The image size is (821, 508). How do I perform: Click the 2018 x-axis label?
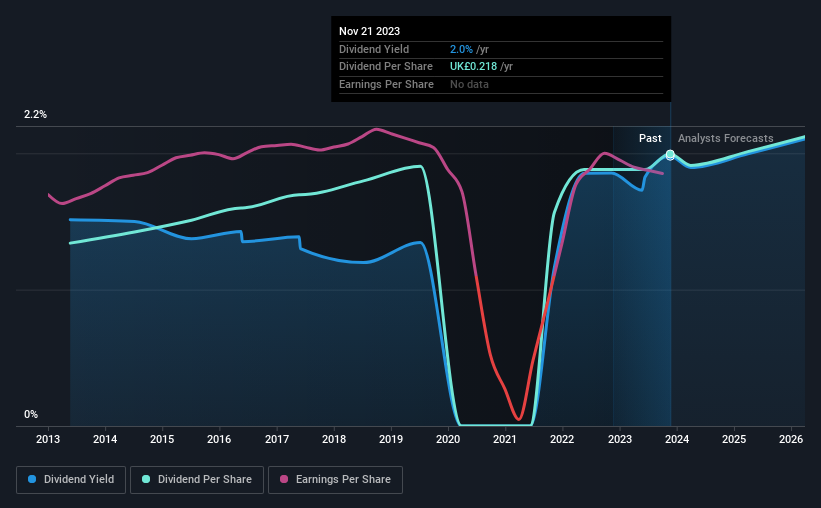[334, 439]
